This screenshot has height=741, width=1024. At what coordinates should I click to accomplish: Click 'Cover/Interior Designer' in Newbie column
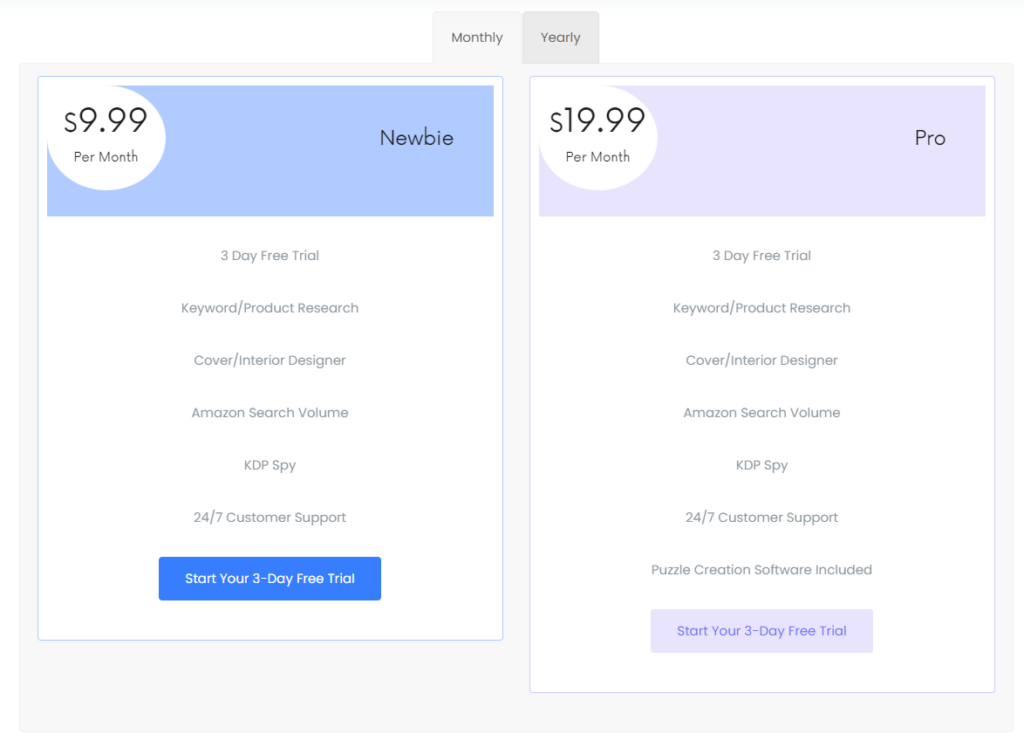click(x=269, y=360)
